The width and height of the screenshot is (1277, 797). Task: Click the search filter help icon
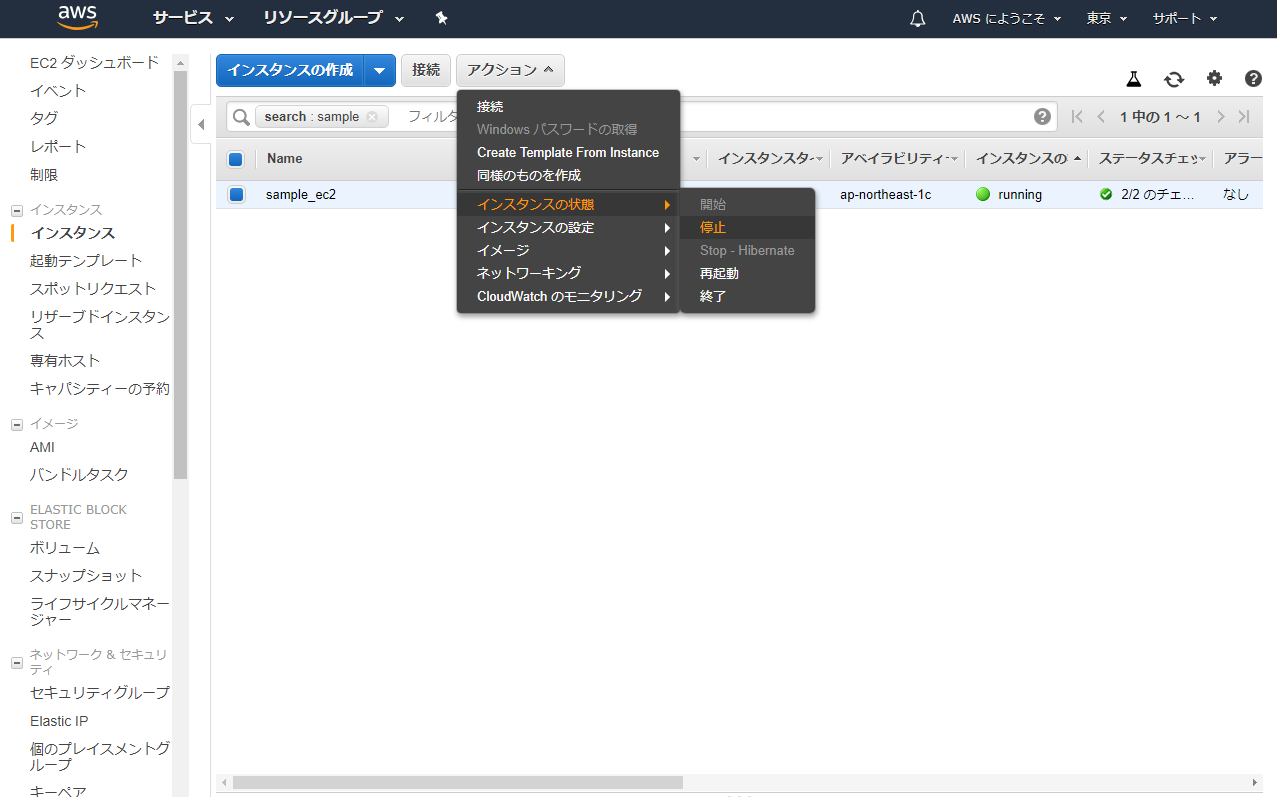(1042, 117)
